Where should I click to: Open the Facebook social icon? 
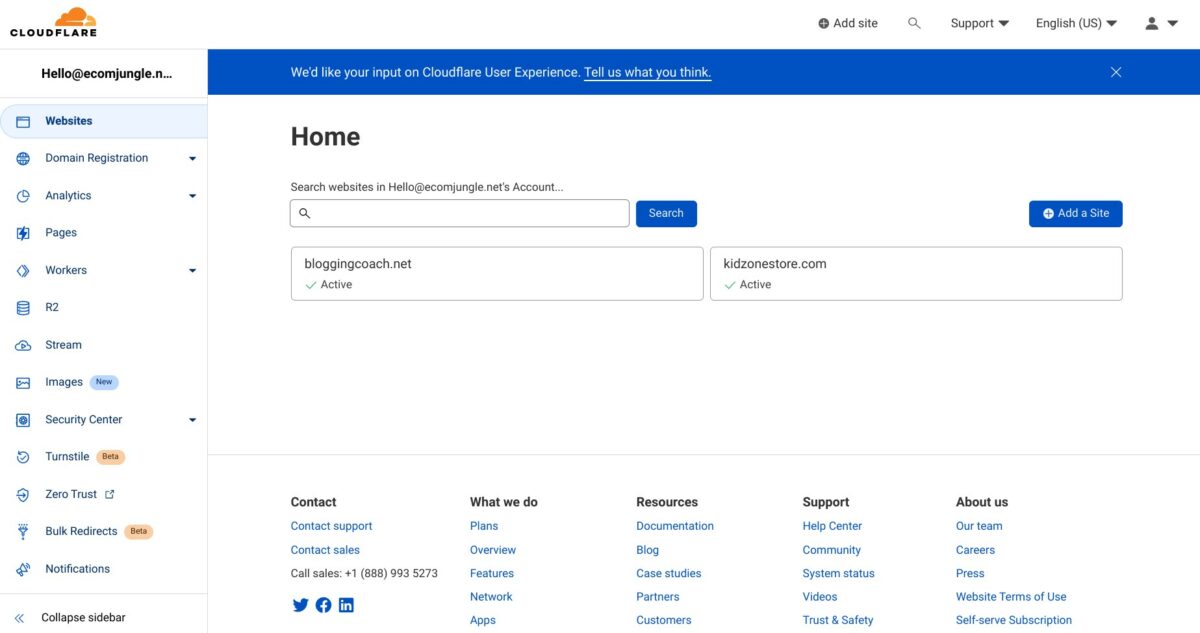tap(323, 605)
